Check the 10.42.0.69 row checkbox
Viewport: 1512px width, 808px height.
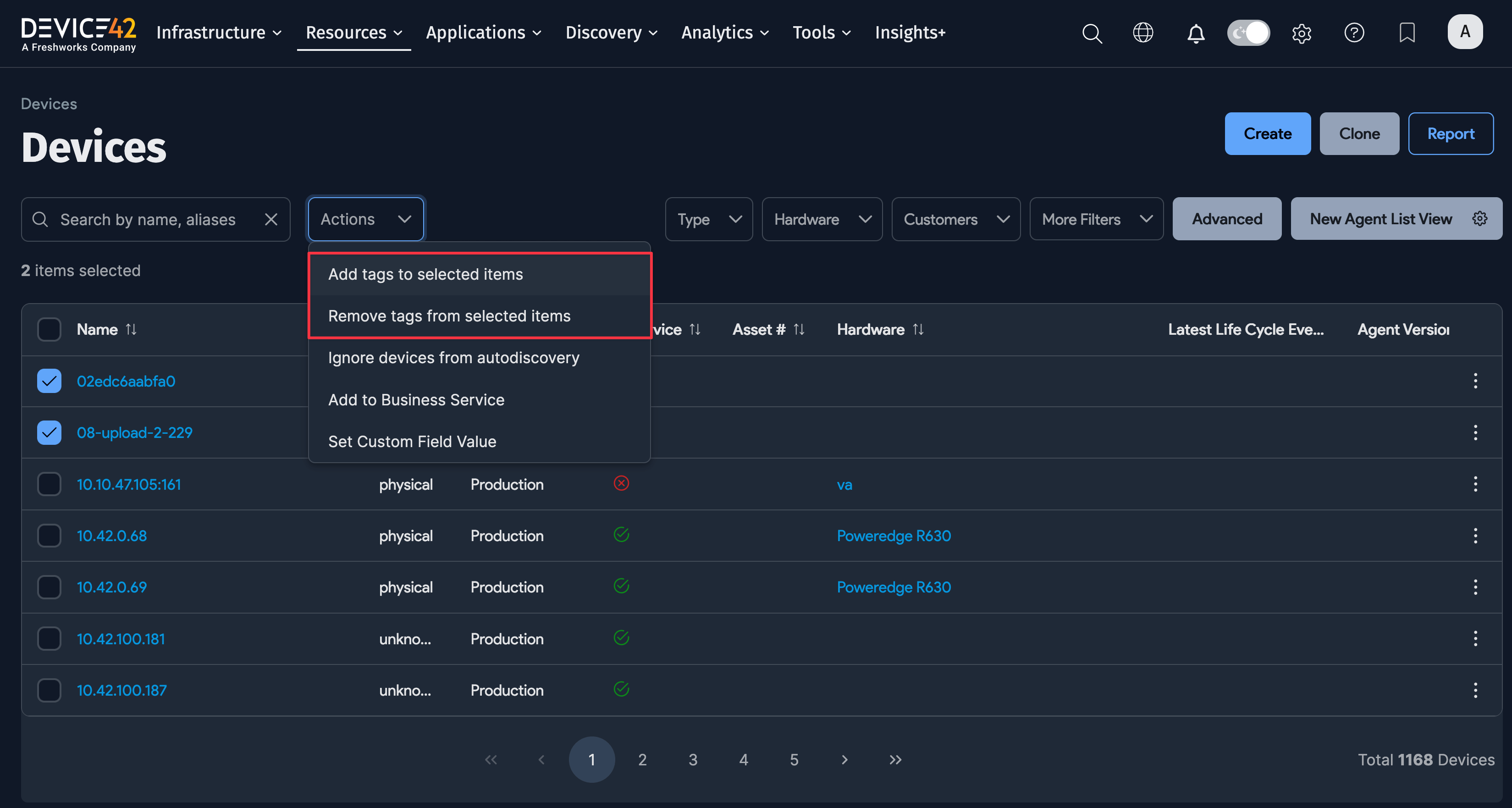tap(50, 587)
